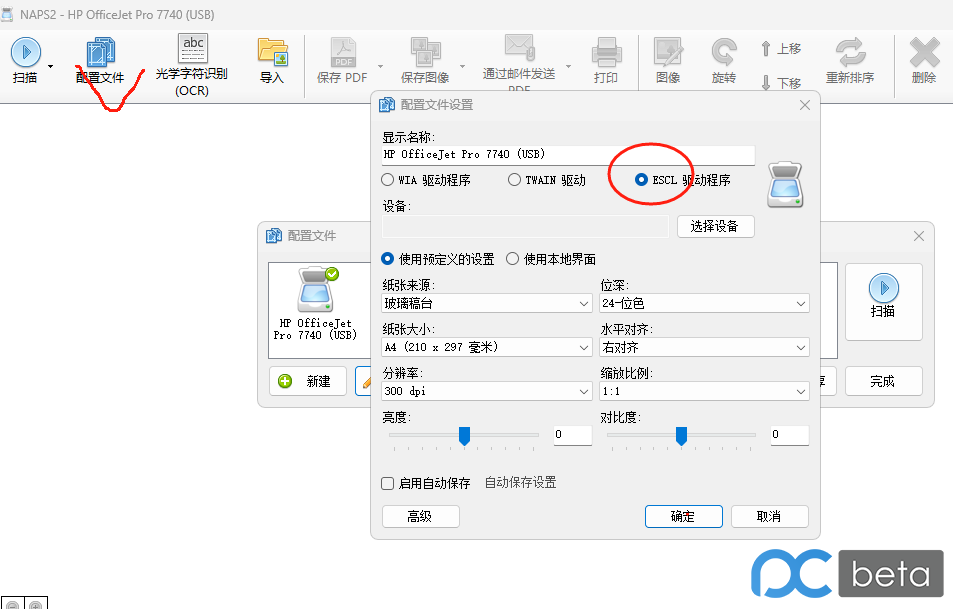Click the 选择设备 button
The height and width of the screenshot is (609, 953).
coord(715,227)
